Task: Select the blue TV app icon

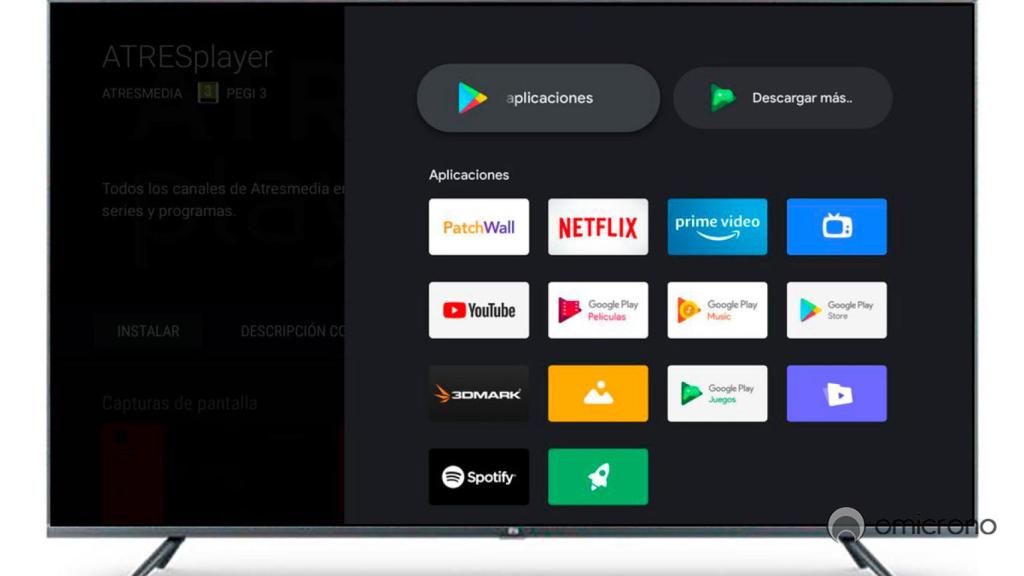Action: (836, 227)
